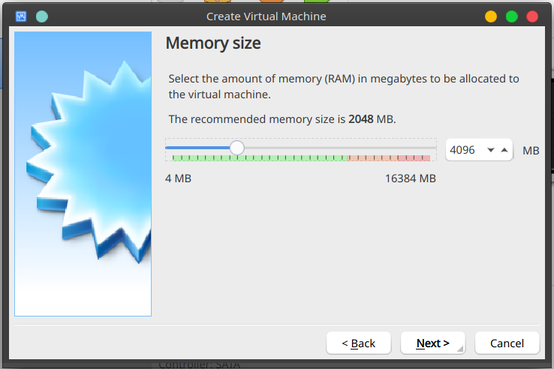Click the 16384 MB maximum label
The image size is (554, 369).
point(411,178)
